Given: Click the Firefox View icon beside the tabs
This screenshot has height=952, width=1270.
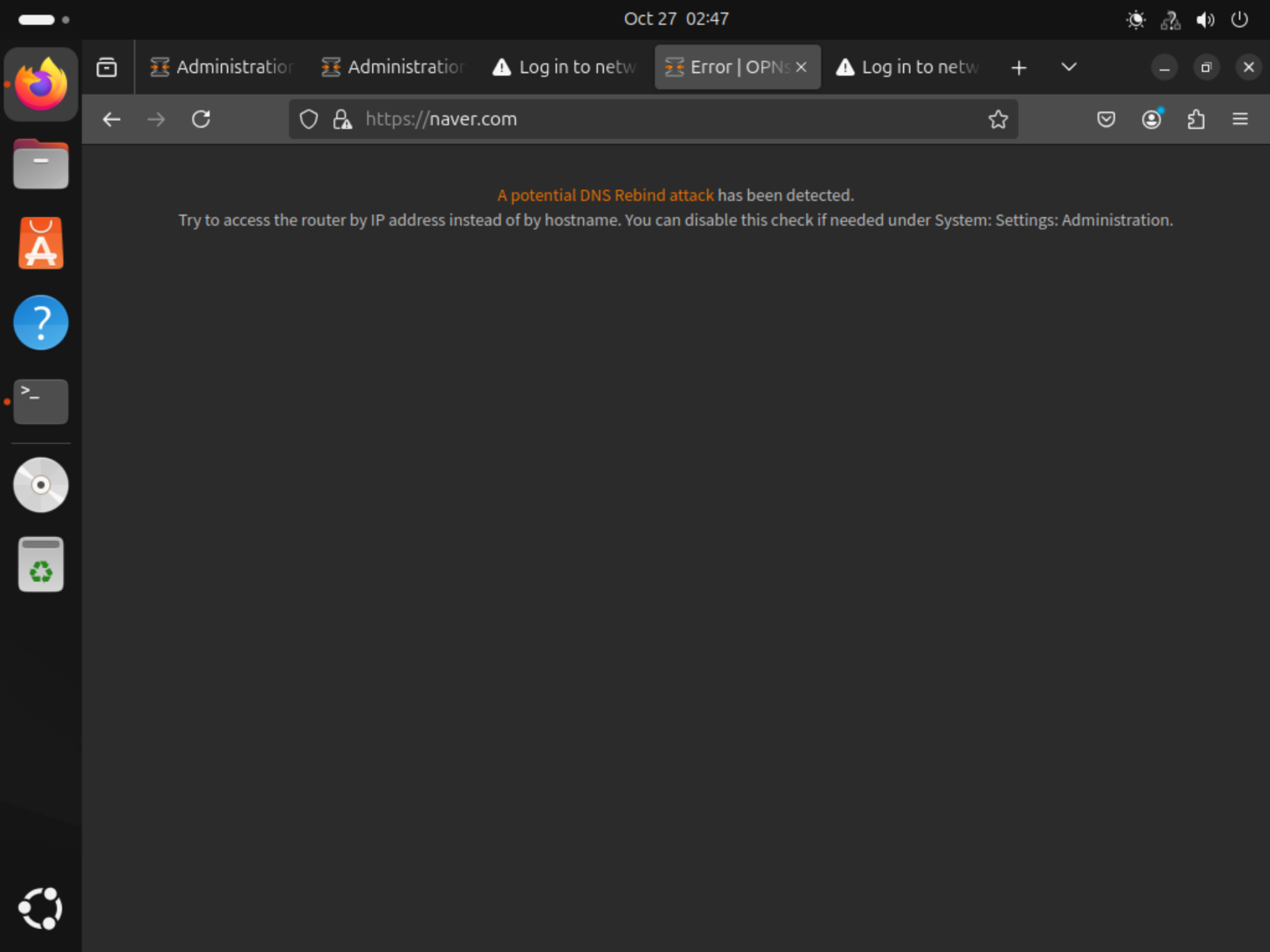Looking at the screenshot, I should point(107,67).
